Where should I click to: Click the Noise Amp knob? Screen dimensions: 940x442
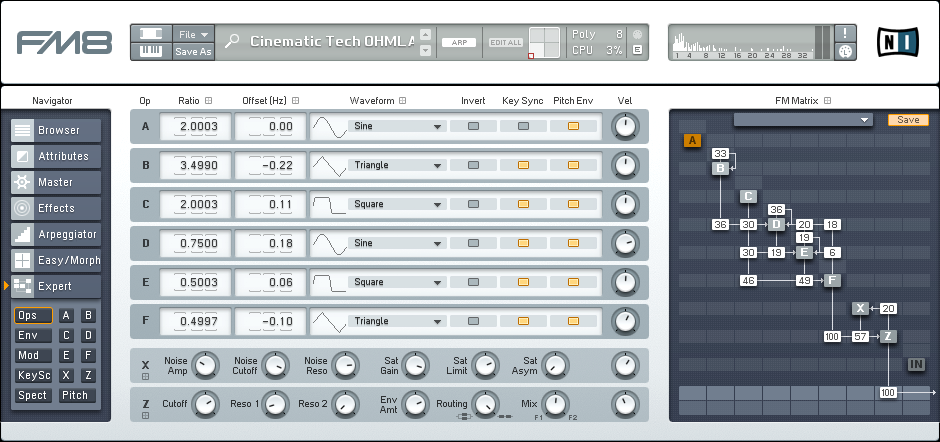click(205, 365)
